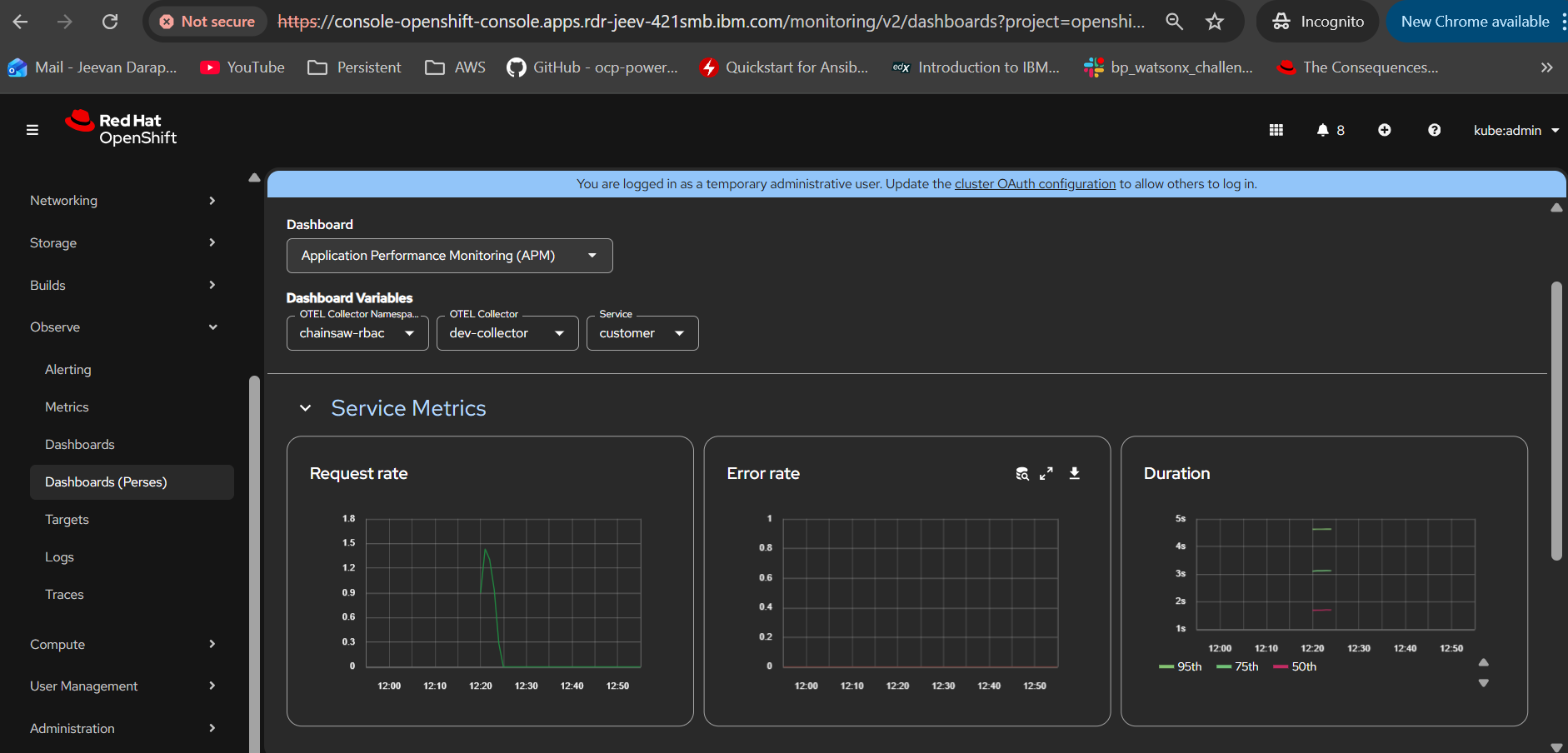Open the help question mark menu

click(x=1434, y=130)
